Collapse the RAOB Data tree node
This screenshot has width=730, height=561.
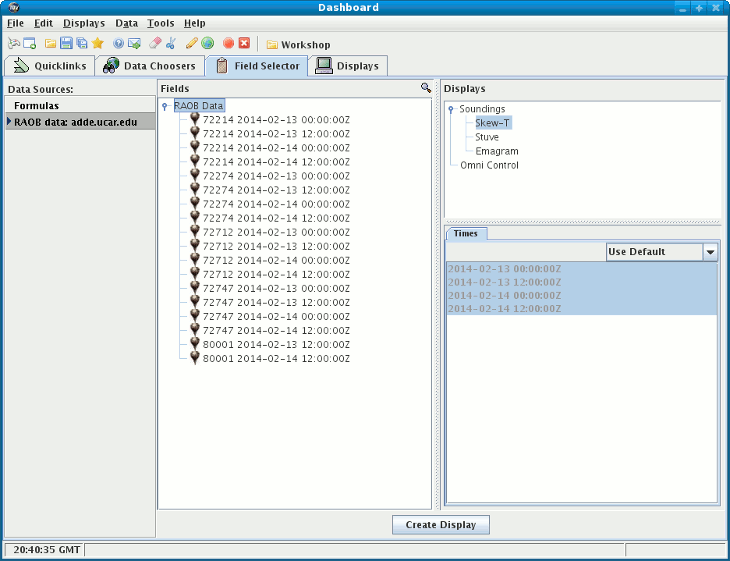tap(164, 106)
